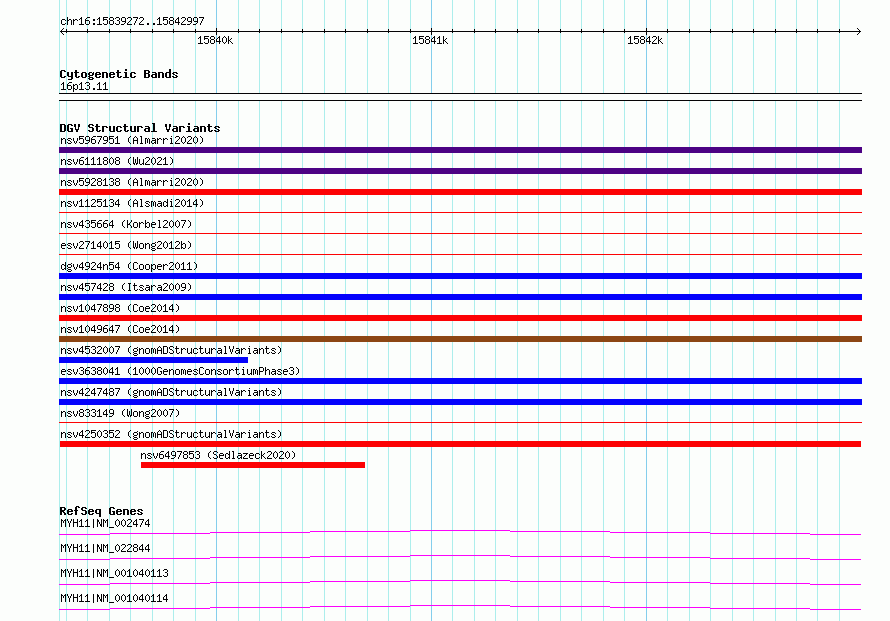
Task: Click the nsv5928138 (Almarri2020) red variant bar
Action: (460, 192)
